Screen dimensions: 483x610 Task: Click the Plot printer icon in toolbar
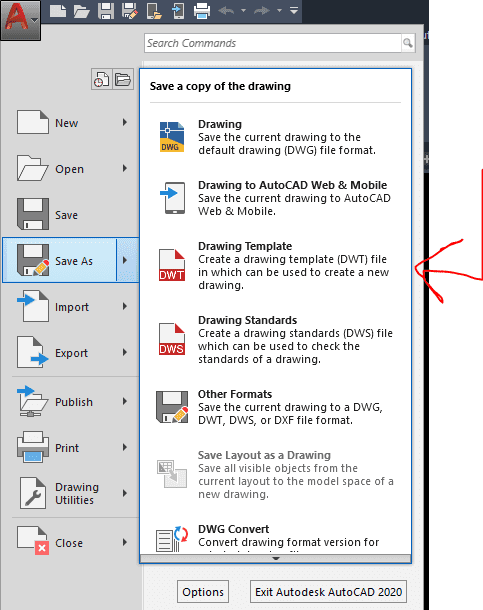tap(202, 11)
